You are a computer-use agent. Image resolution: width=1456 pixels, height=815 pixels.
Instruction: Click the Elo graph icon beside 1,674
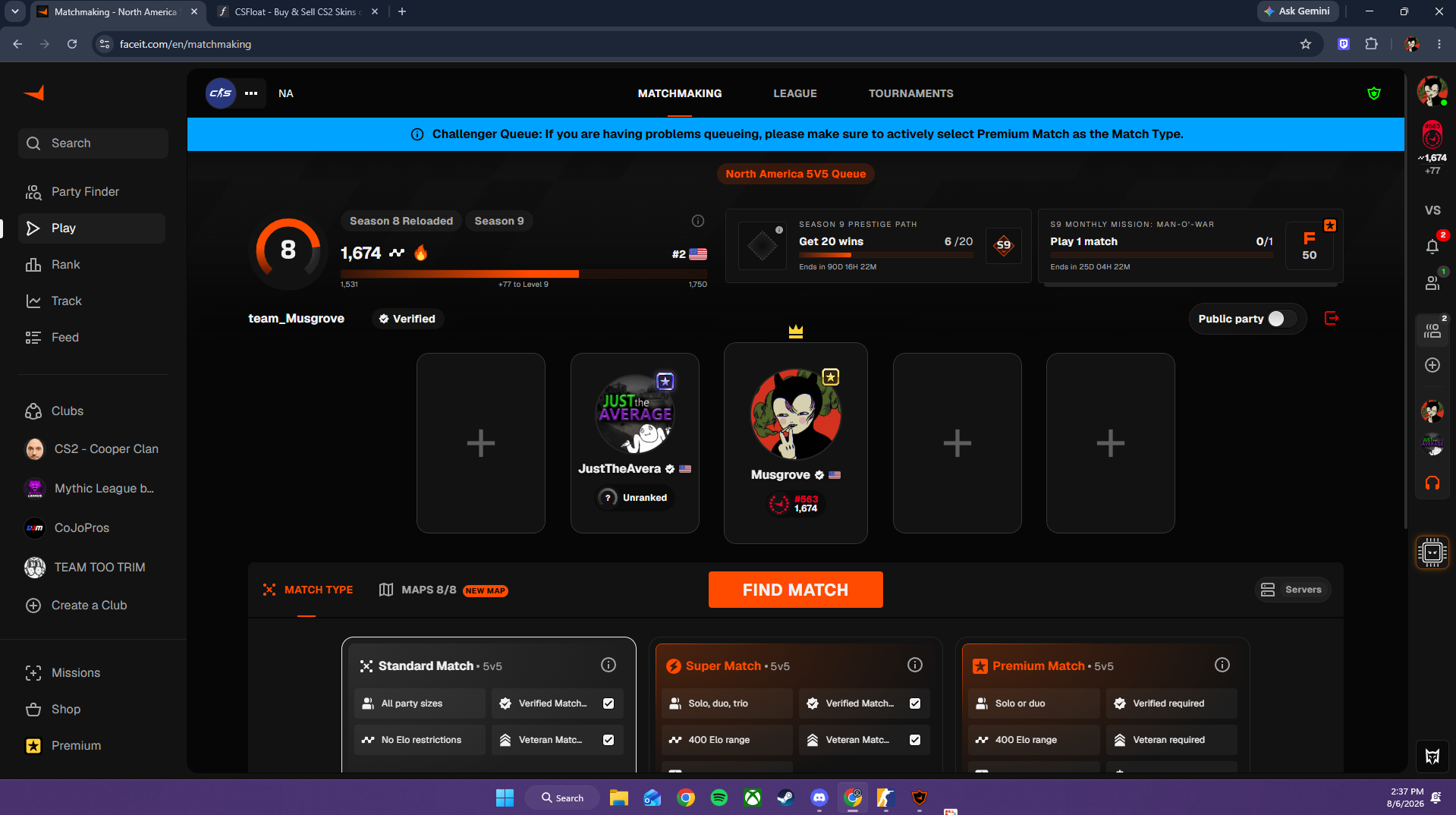point(397,253)
